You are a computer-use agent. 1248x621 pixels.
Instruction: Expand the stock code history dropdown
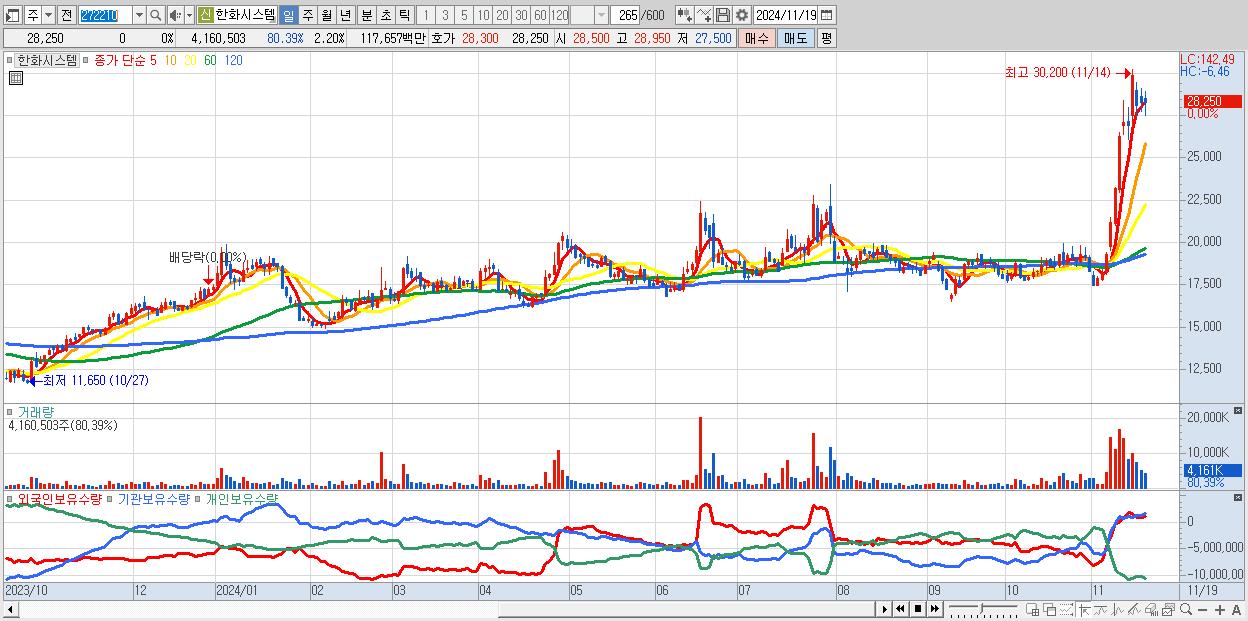139,15
